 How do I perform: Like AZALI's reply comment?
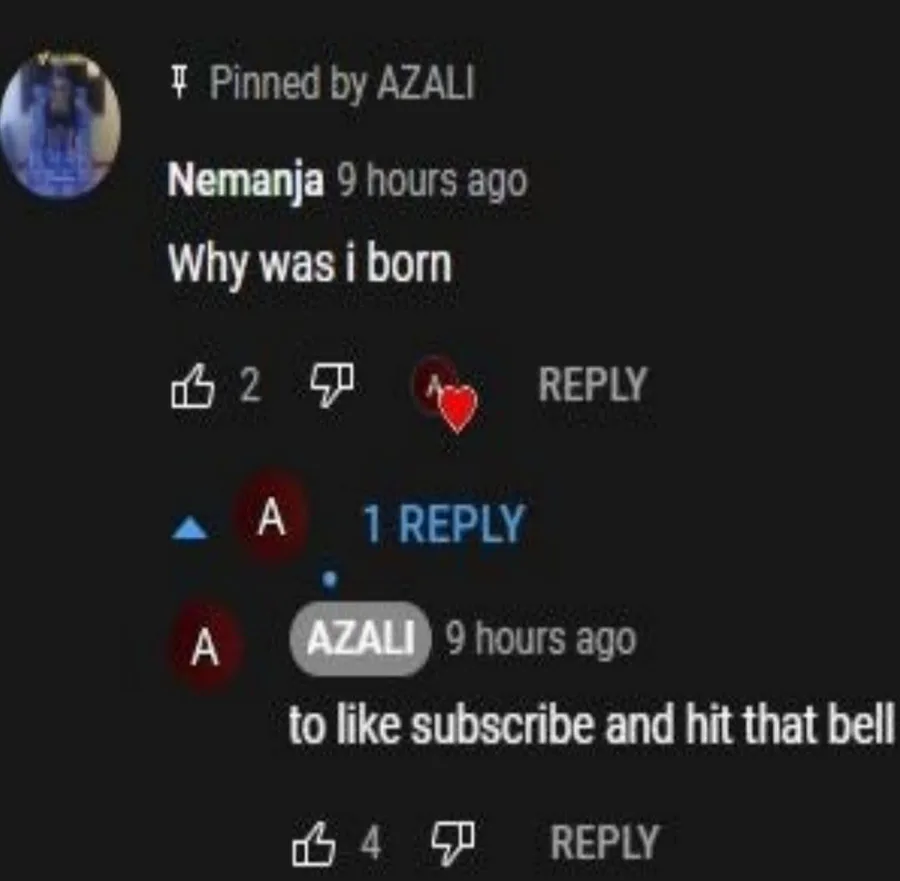tap(311, 844)
